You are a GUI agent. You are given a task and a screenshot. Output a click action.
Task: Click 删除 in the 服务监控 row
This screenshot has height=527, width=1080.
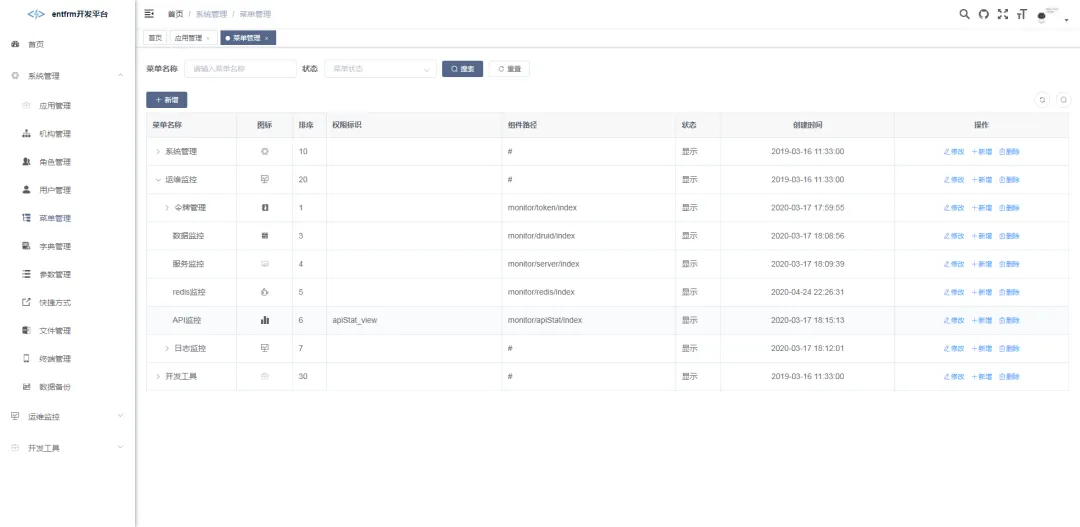(1009, 265)
